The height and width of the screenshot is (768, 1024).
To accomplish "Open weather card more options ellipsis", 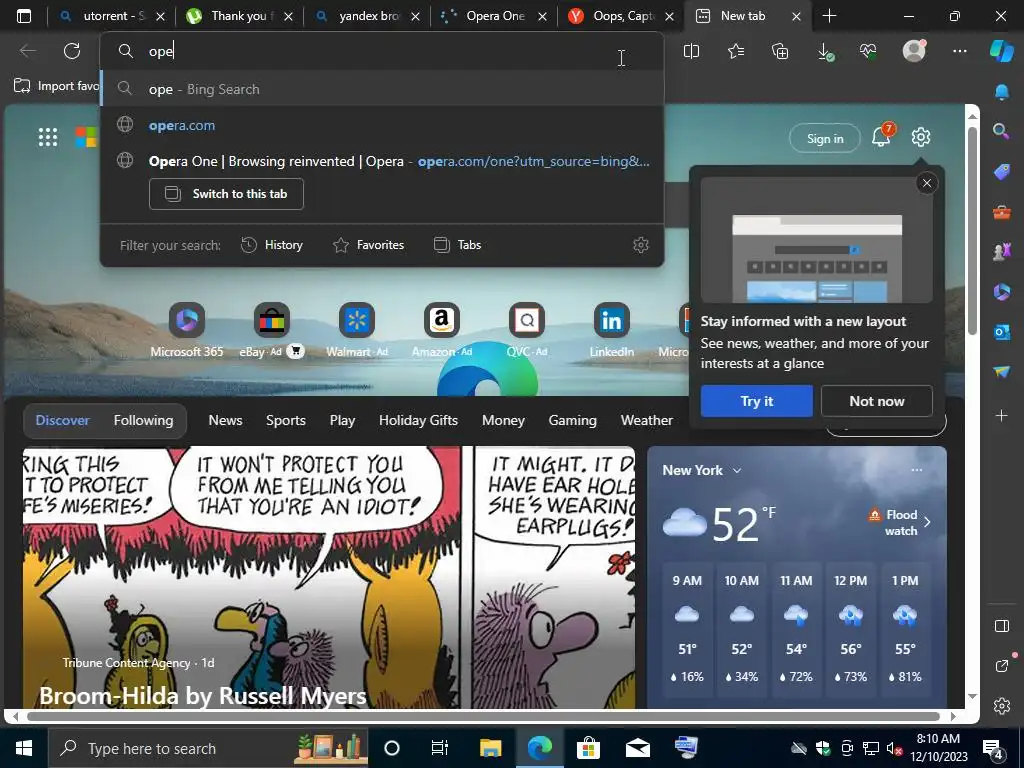I will [917, 470].
